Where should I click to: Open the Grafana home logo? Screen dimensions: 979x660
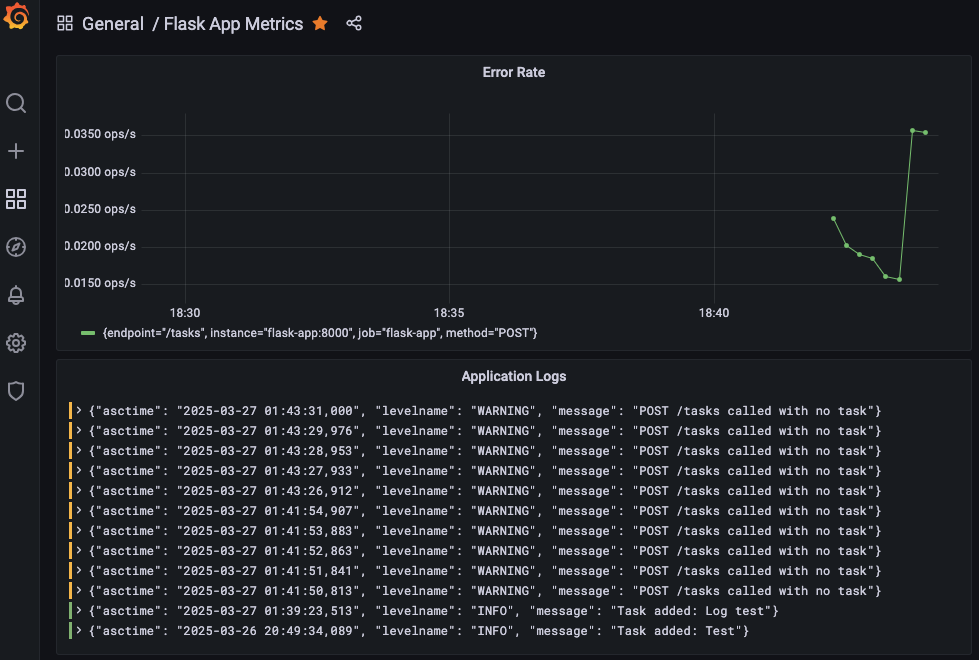point(16,16)
